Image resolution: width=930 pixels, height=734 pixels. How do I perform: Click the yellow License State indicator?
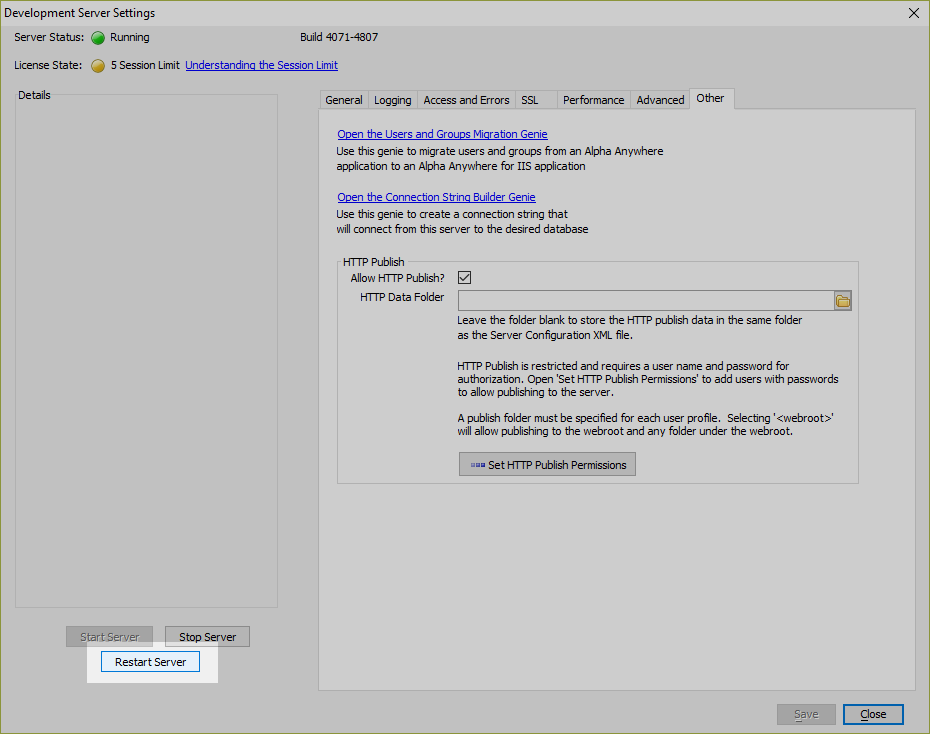[x=98, y=66]
